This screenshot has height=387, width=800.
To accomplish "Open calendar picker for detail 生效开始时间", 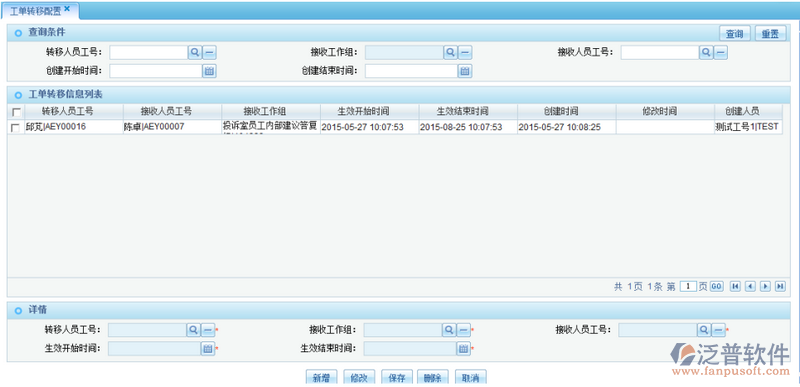I will pos(208,349).
